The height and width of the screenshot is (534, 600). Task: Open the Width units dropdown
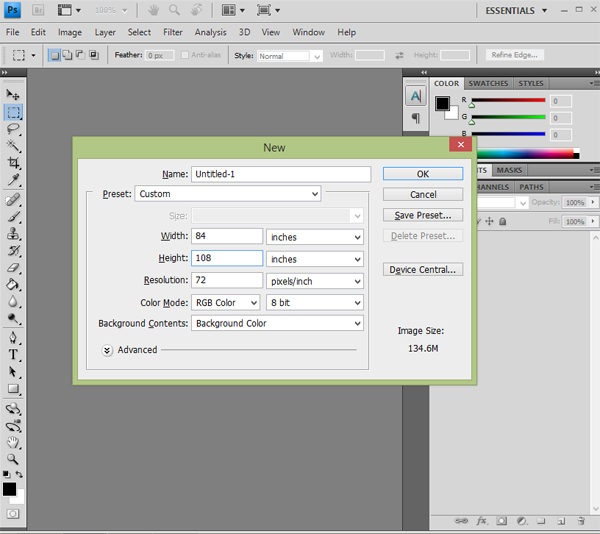coord(315,237)
